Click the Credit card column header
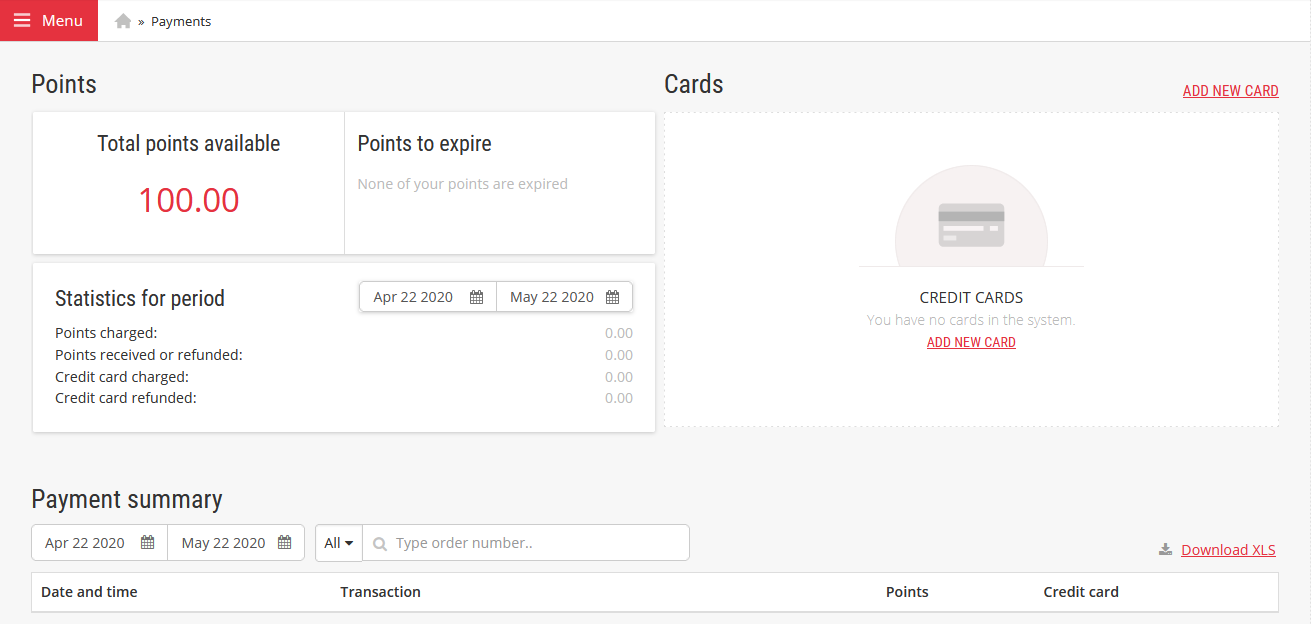1311x624 pixels. pos(1081,592)
